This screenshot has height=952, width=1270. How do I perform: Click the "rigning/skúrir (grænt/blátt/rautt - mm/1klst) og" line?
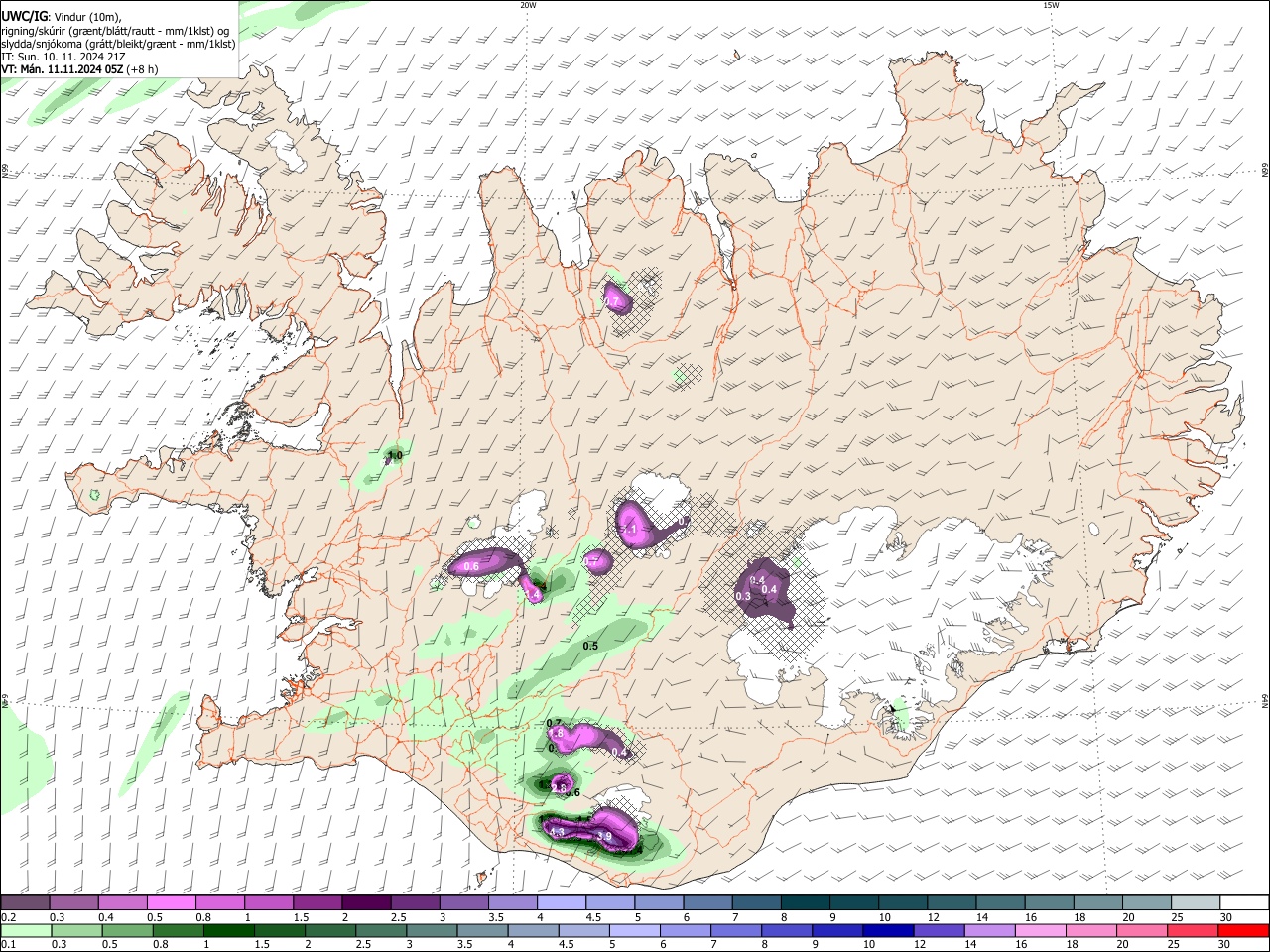(115, 30)
